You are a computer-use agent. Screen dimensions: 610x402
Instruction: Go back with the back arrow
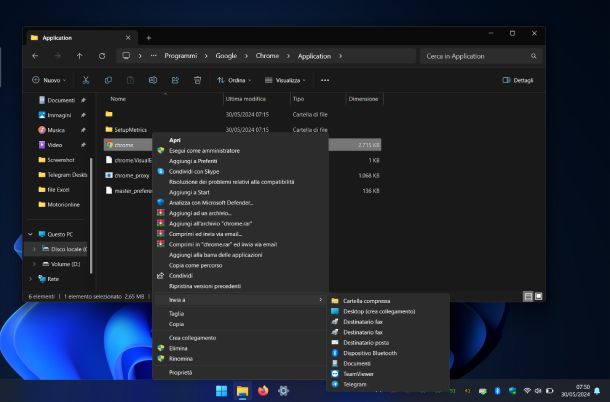click(35, 56)
